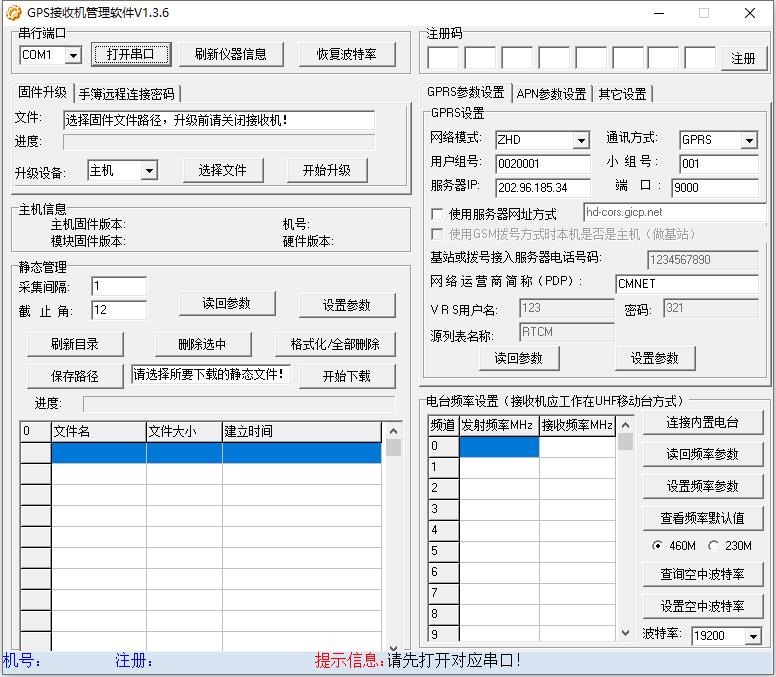Switch to APN参数设置 tab
Viewport: 776px width, 677px height.
click(x=551, y=94)
